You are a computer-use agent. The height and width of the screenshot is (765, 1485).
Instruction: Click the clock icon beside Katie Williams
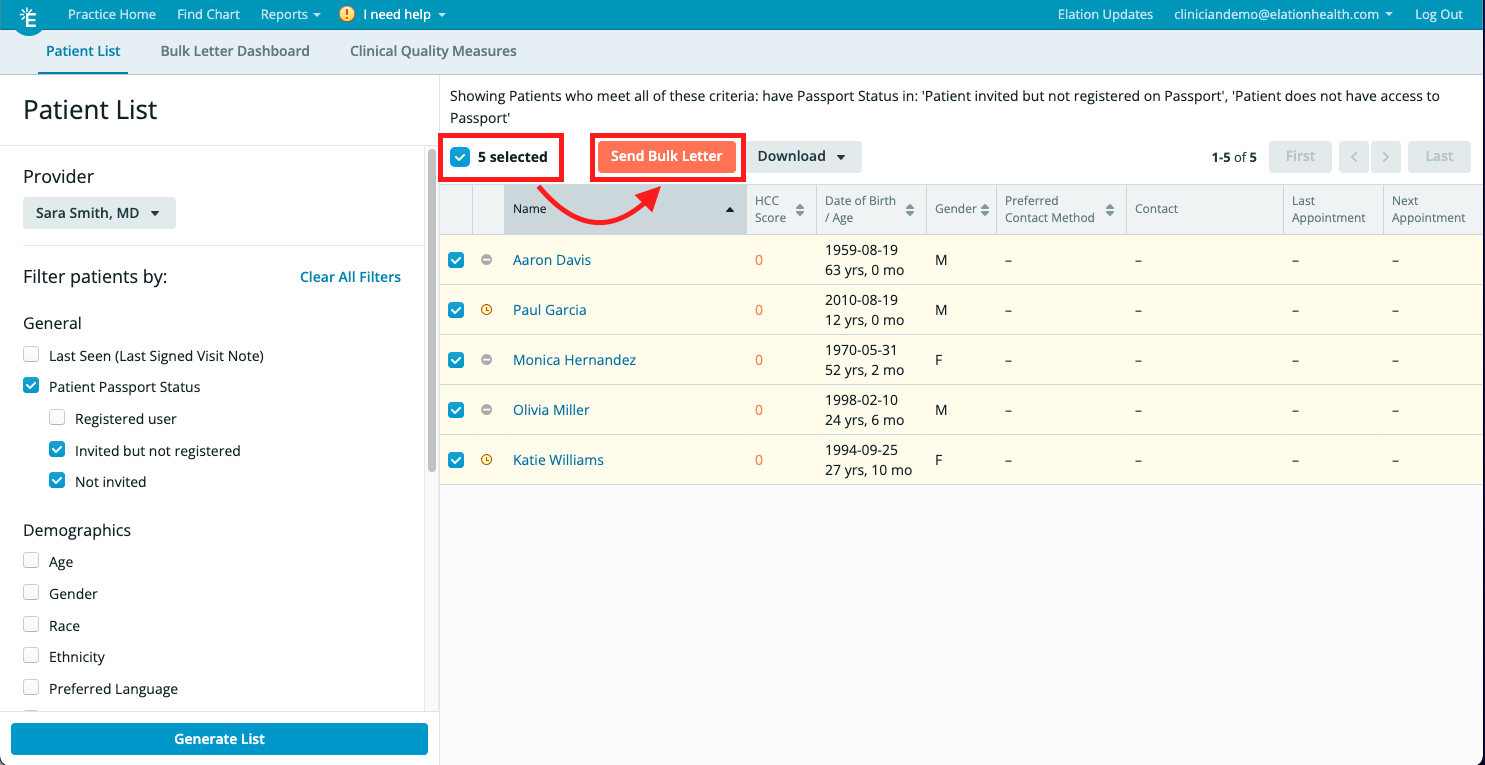[x=487, y=460]
